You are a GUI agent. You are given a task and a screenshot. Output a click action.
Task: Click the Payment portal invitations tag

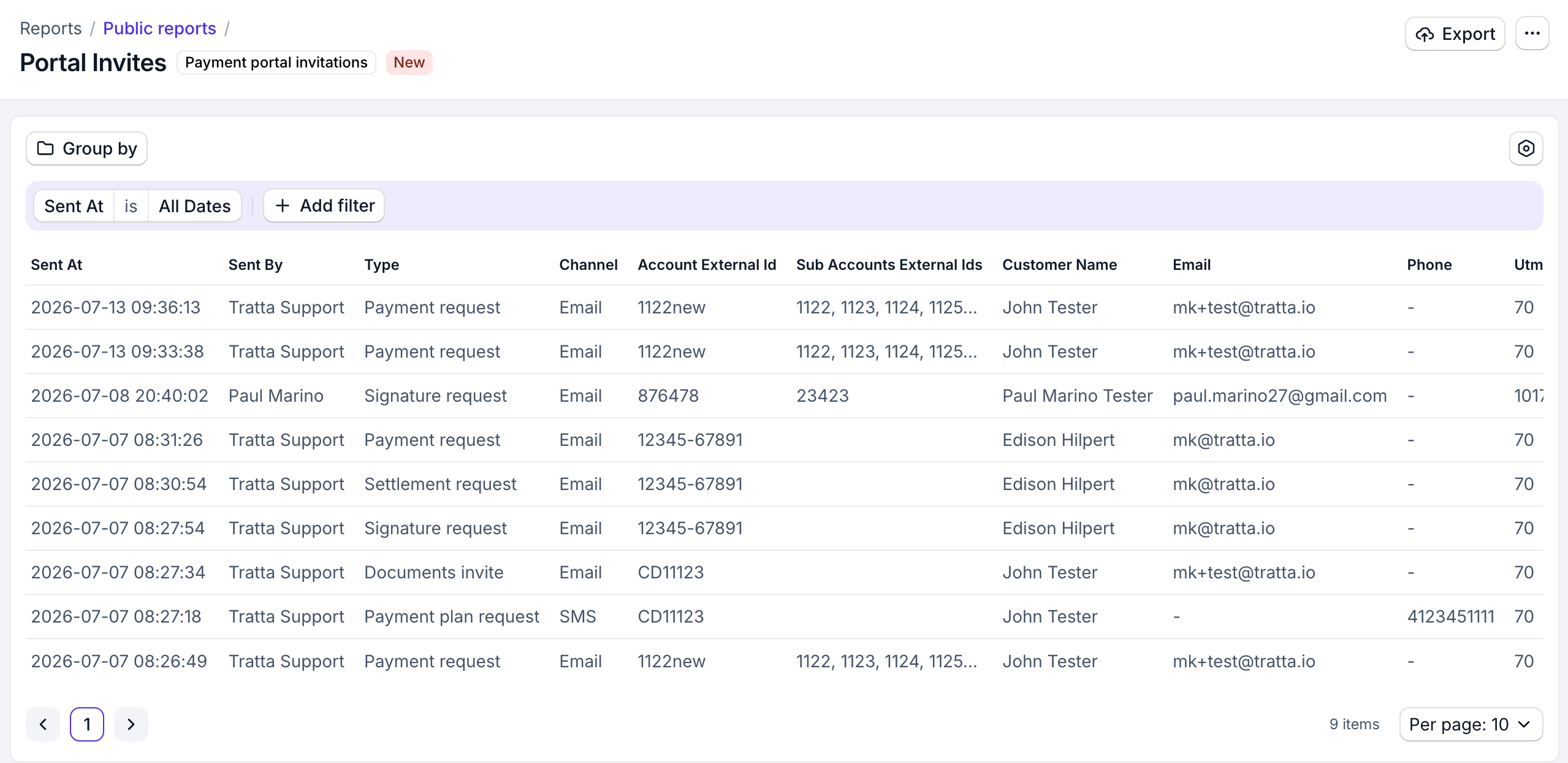[276, 63]
